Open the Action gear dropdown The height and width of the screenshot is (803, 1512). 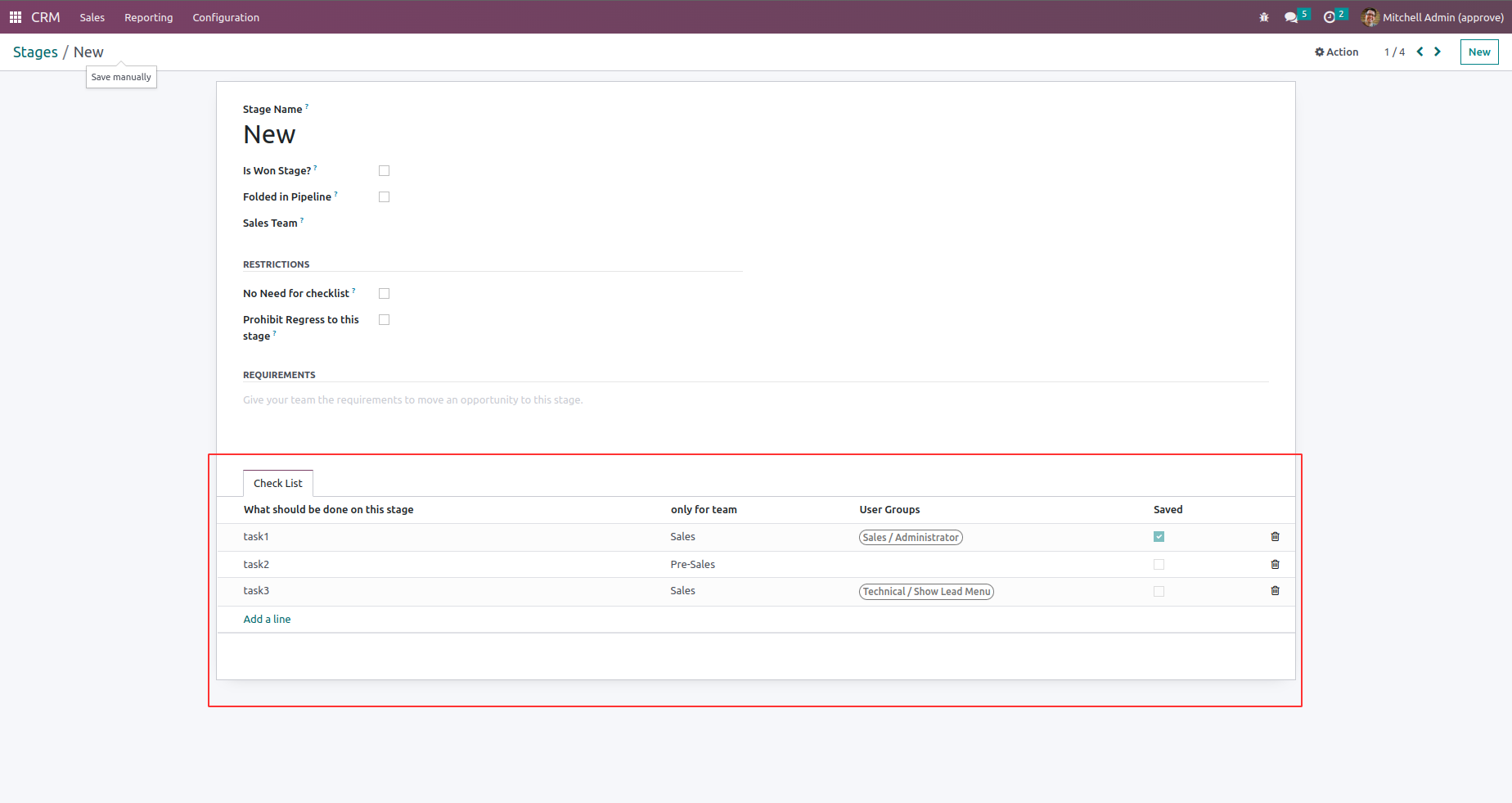(1336, 52)
